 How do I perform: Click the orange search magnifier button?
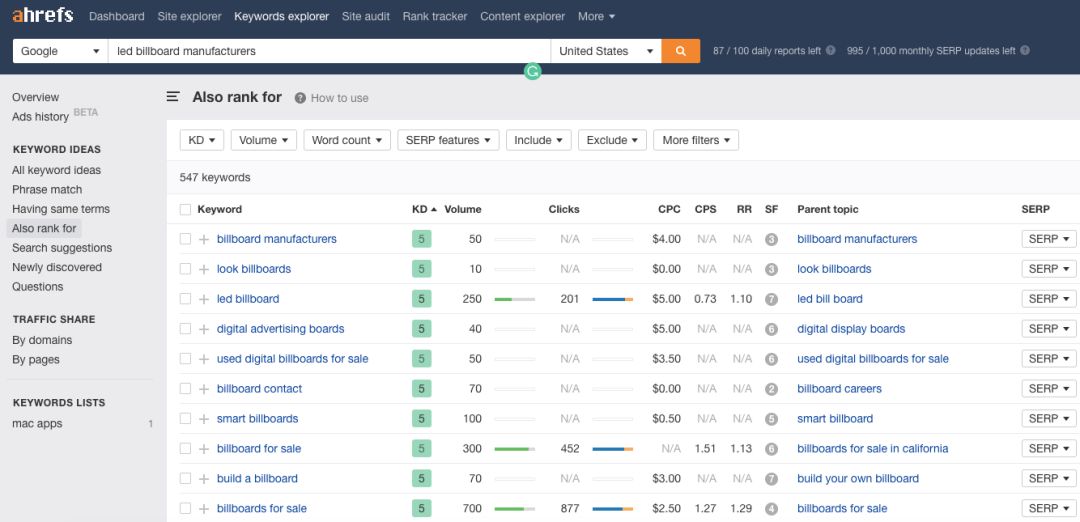click(681, 51)
